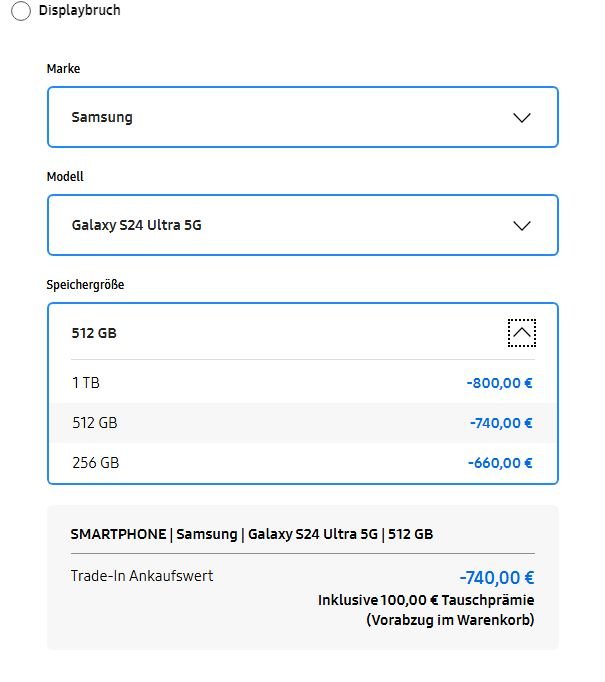
Task: Click the Inklusive 100,00 € Tauschprämie note
Action: pyautogui.click(x=426, y=600)
